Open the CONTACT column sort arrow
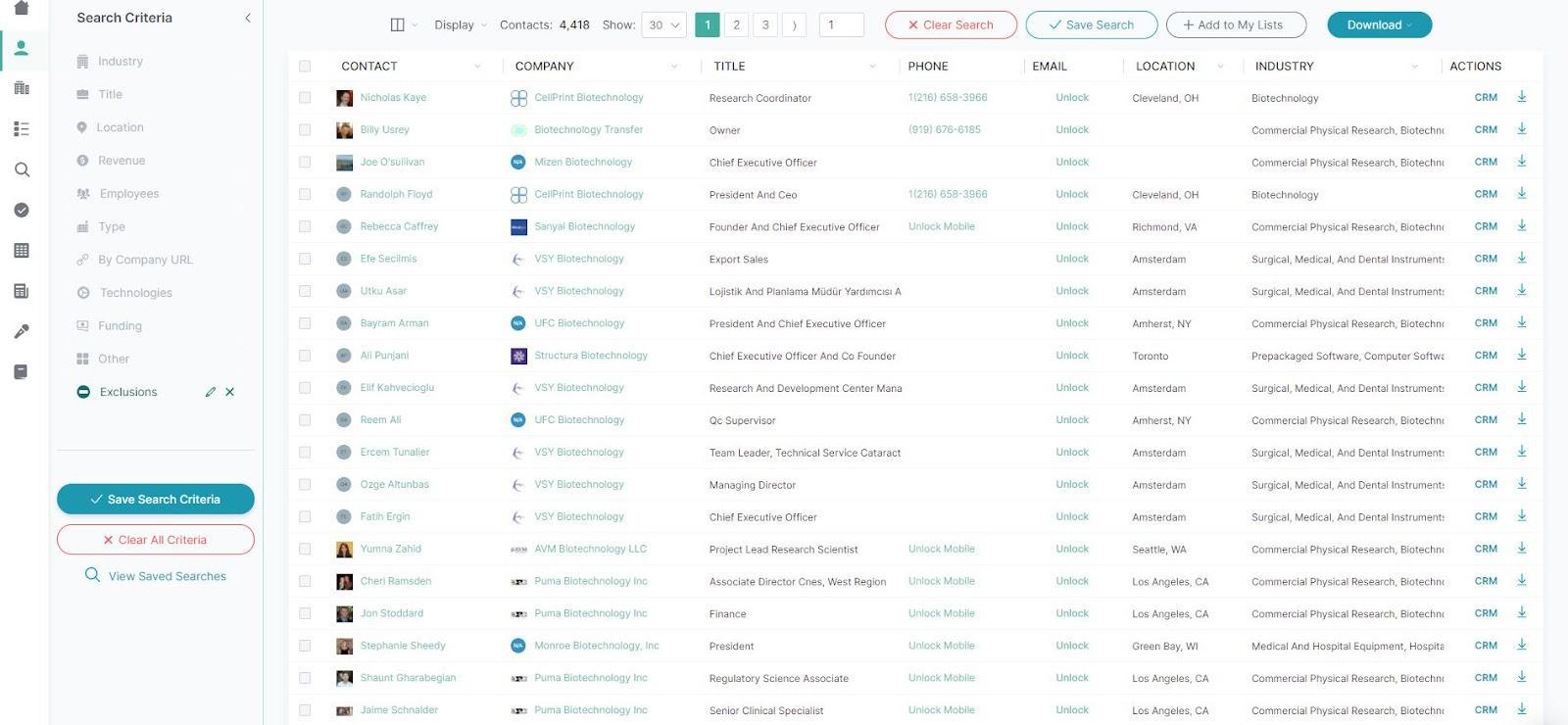The height and width of the screenshot is (725, 1568). click(x=477, y=67)
